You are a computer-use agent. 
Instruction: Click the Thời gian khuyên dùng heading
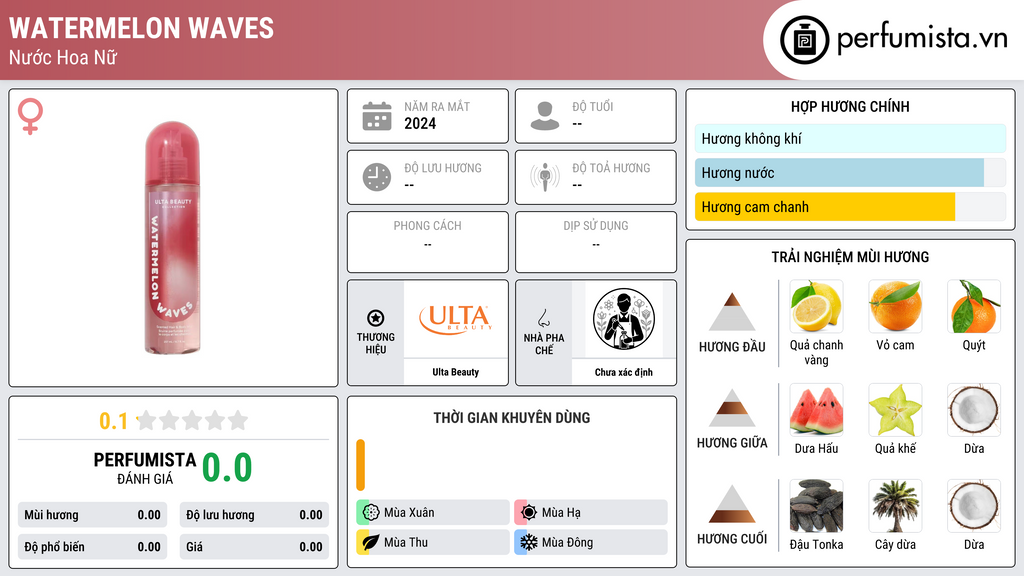click(512, 417)
